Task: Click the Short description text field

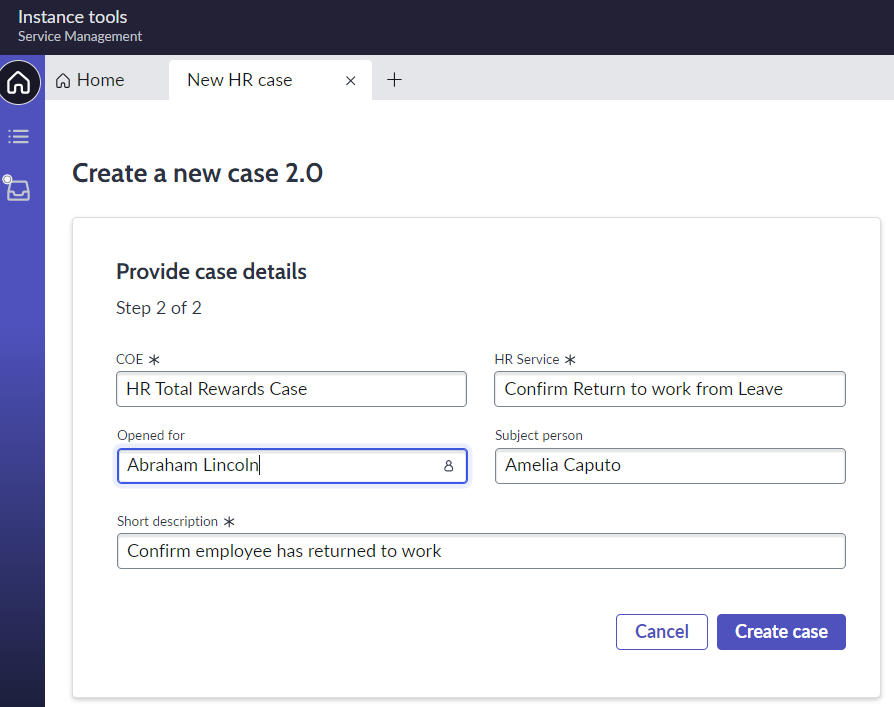Action: click(480, 551)
